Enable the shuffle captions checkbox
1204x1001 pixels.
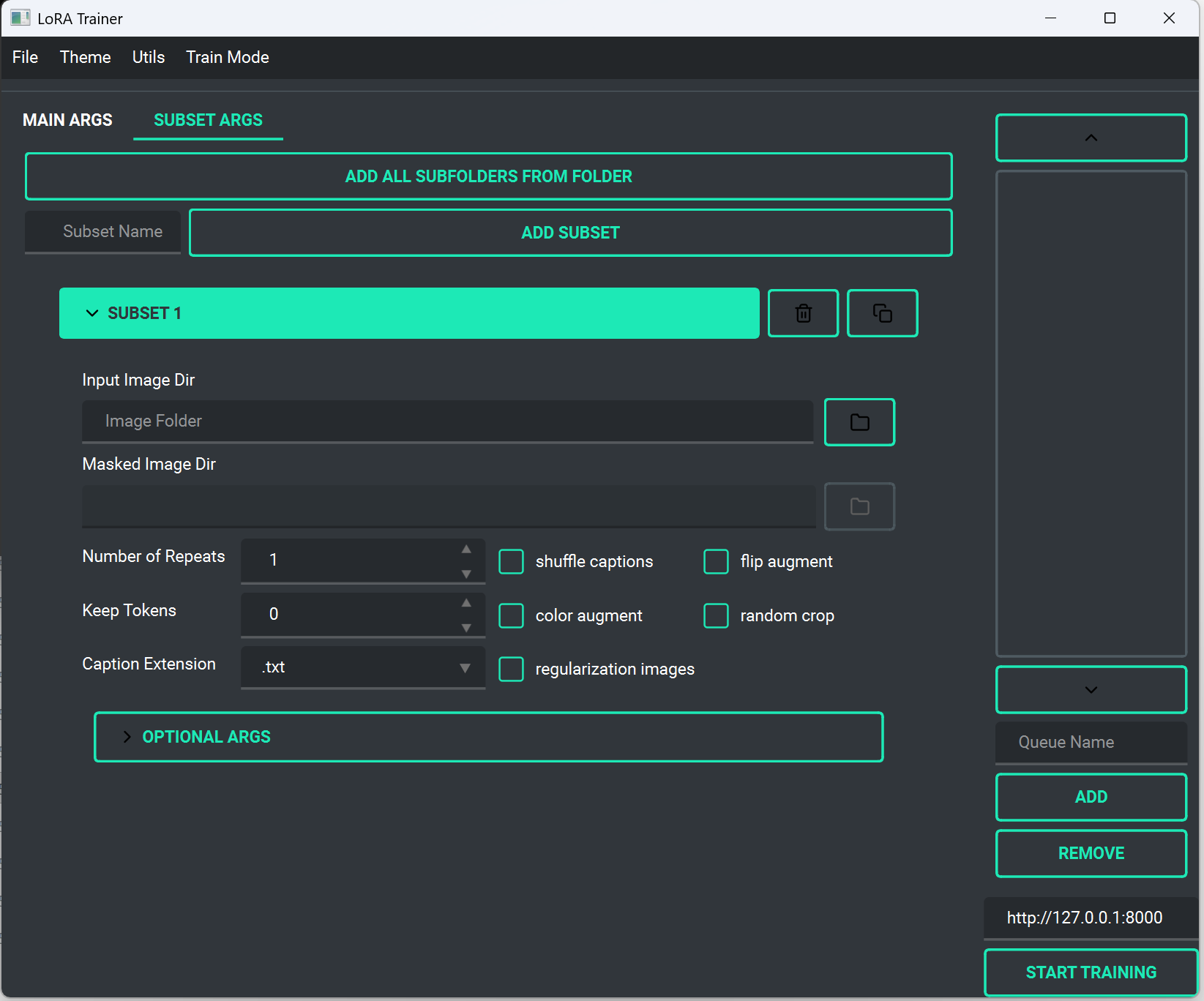[511, 562]
